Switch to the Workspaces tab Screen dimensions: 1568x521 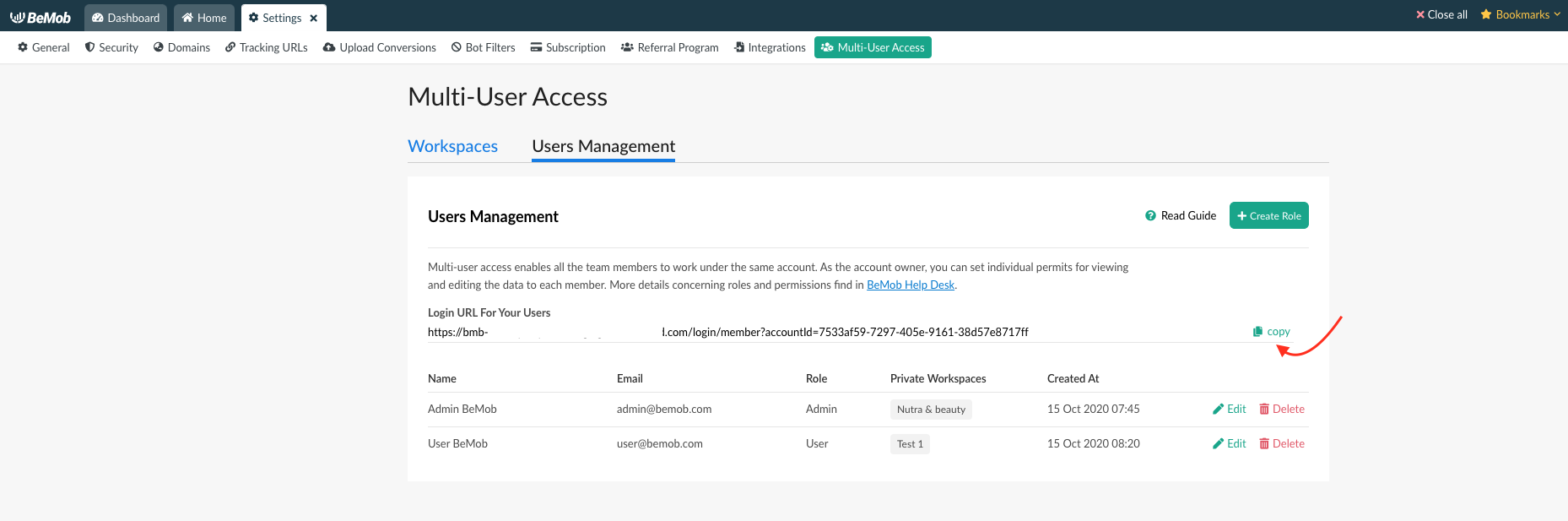453,146
